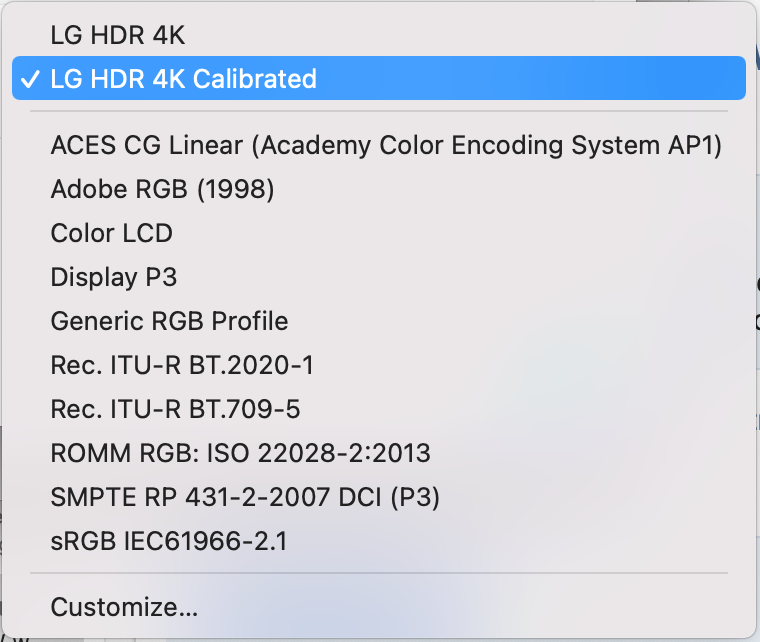Apply the sRGB IEC61966-2.1 profile

coord(168,541)
